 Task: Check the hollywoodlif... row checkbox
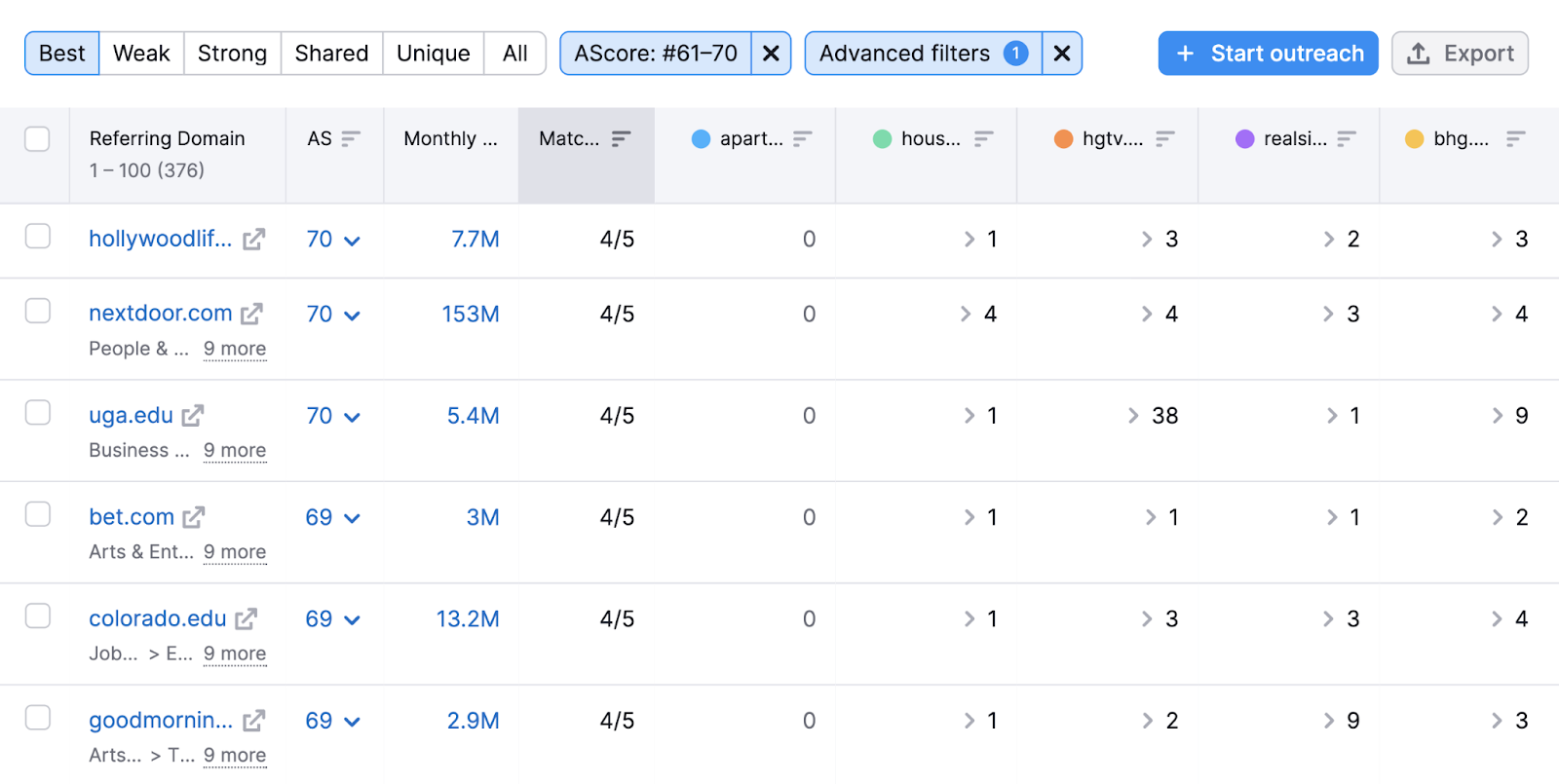point(37,237)
